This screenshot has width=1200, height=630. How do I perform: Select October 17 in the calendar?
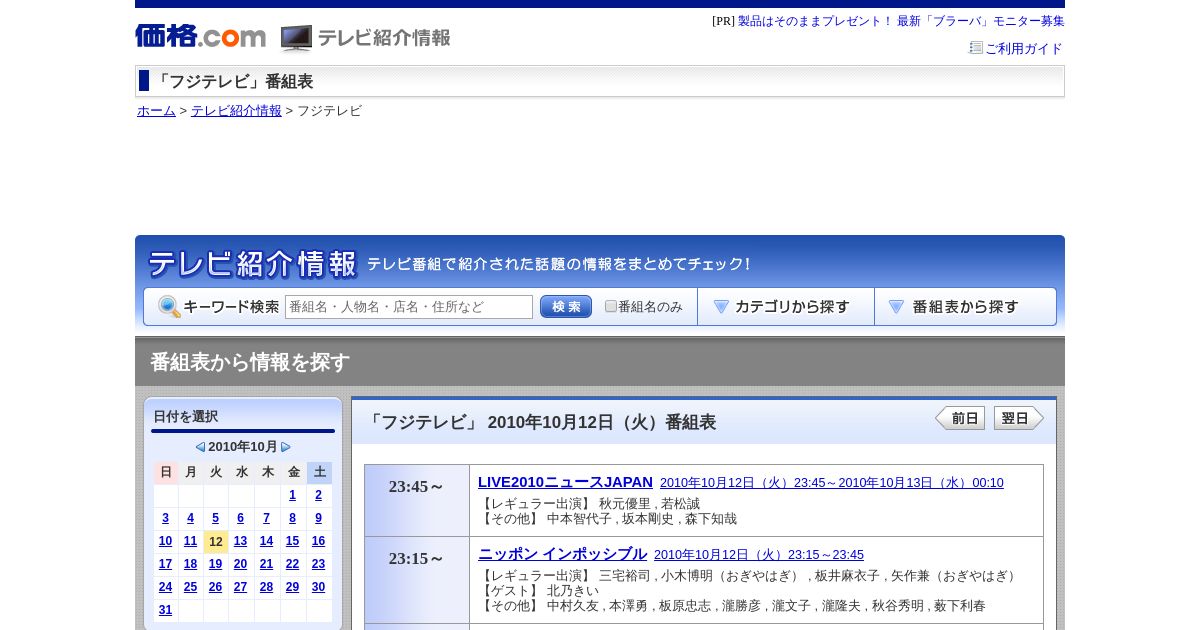pyautogui.click(x=165, y=564)
